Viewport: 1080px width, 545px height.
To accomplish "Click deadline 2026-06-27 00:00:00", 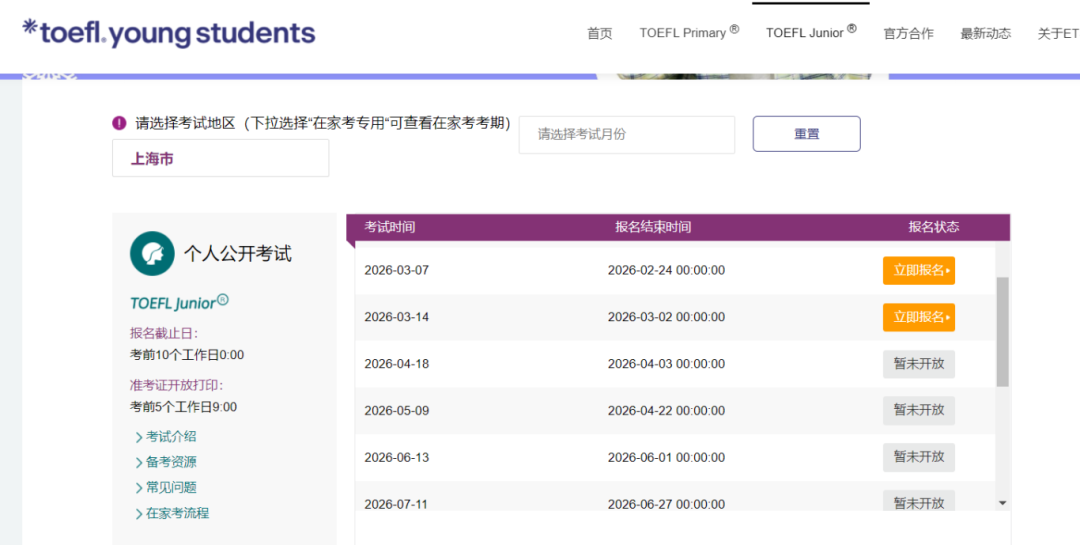I will [666, 504].
